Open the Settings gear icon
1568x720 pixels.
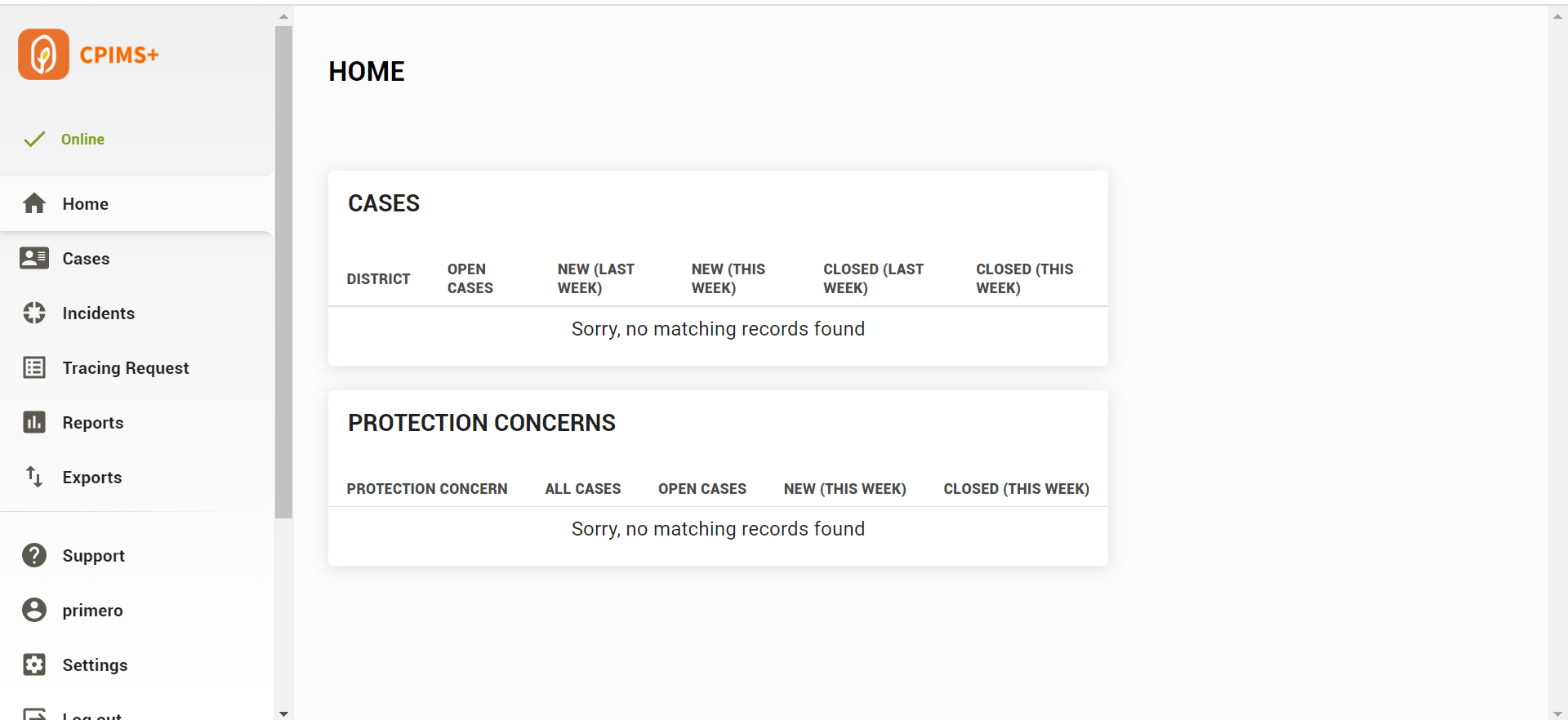coord(34,664)
